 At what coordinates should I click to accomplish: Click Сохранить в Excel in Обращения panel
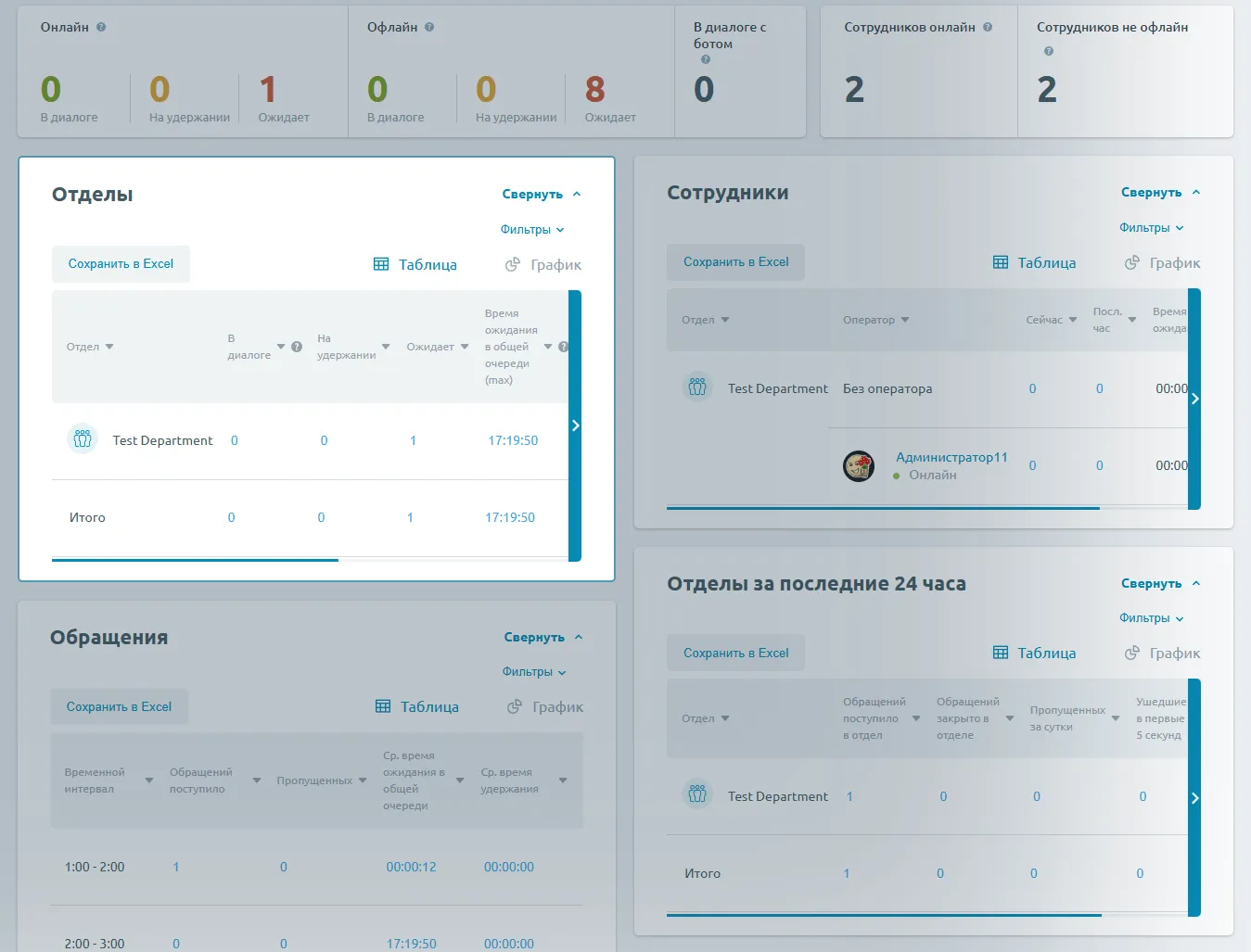coord(119,707)
